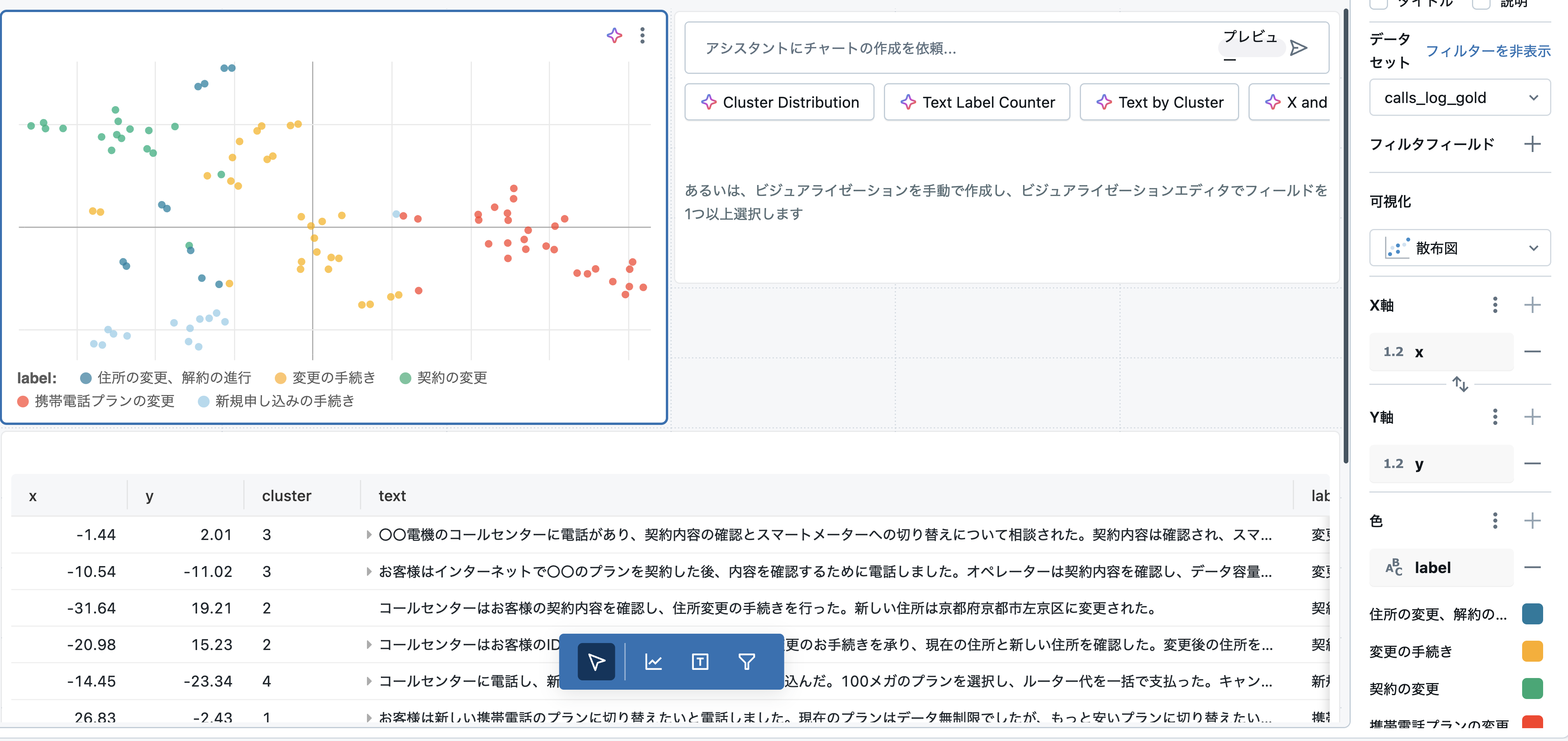Open the calls_log_gold dataset dropdown
Screen dimensions: 1568x741
click(1459, 98)
